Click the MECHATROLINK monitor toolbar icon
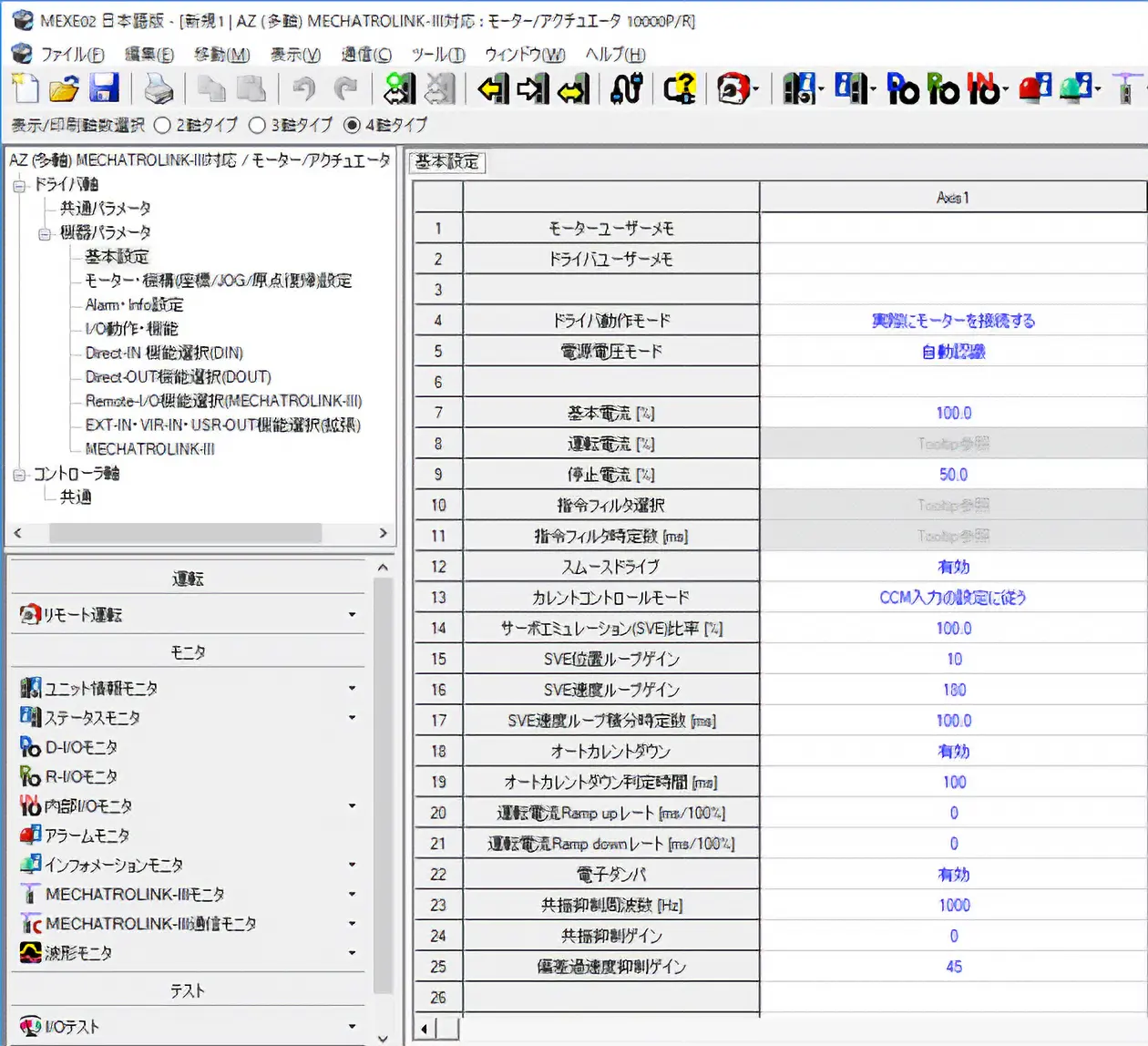Screen dimensions: 1148x1046 pyautogui.click(x=1126, y=88)
